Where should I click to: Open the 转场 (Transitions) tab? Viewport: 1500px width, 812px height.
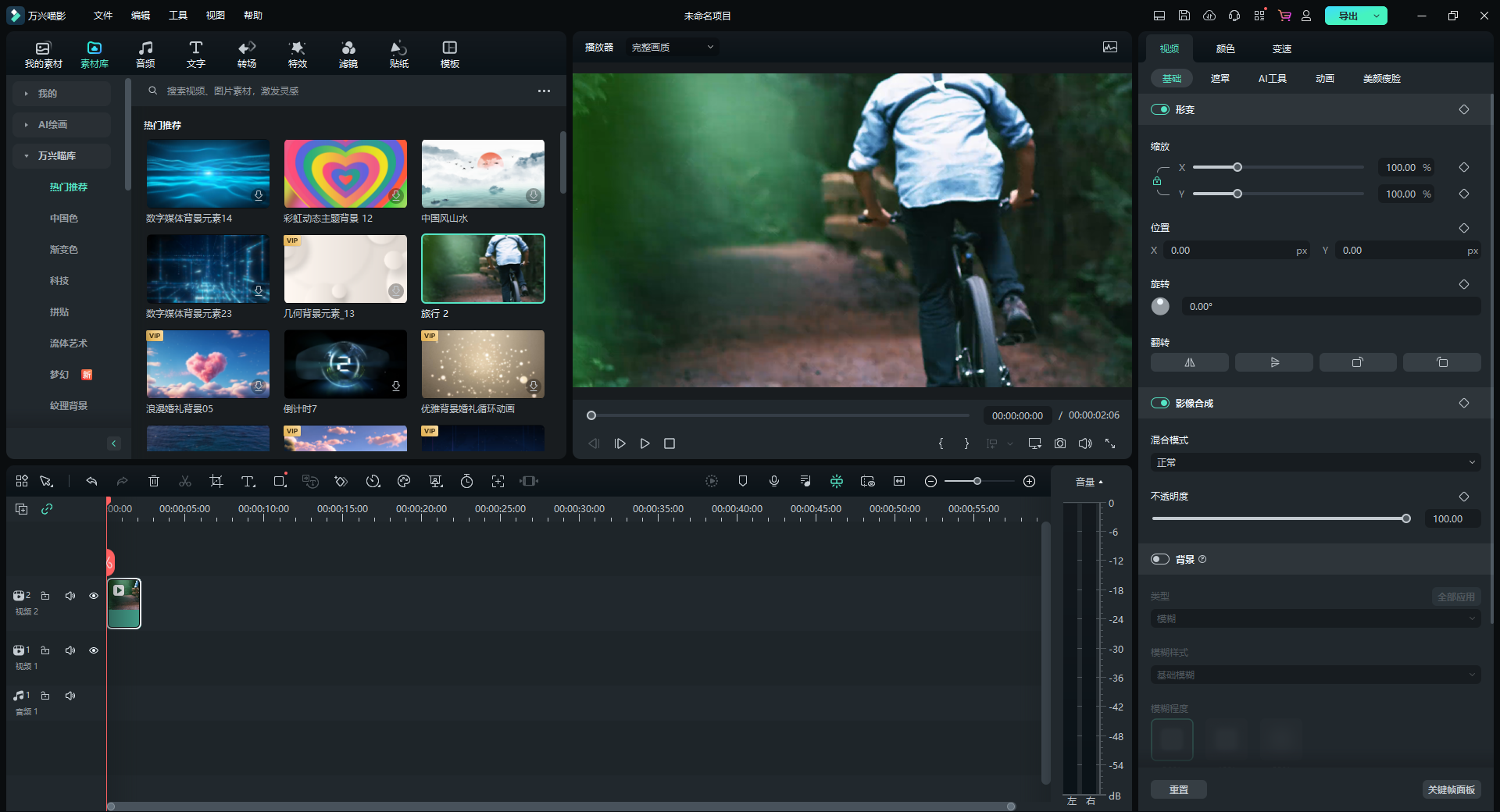pyautogui.click(x=247, y=55)
